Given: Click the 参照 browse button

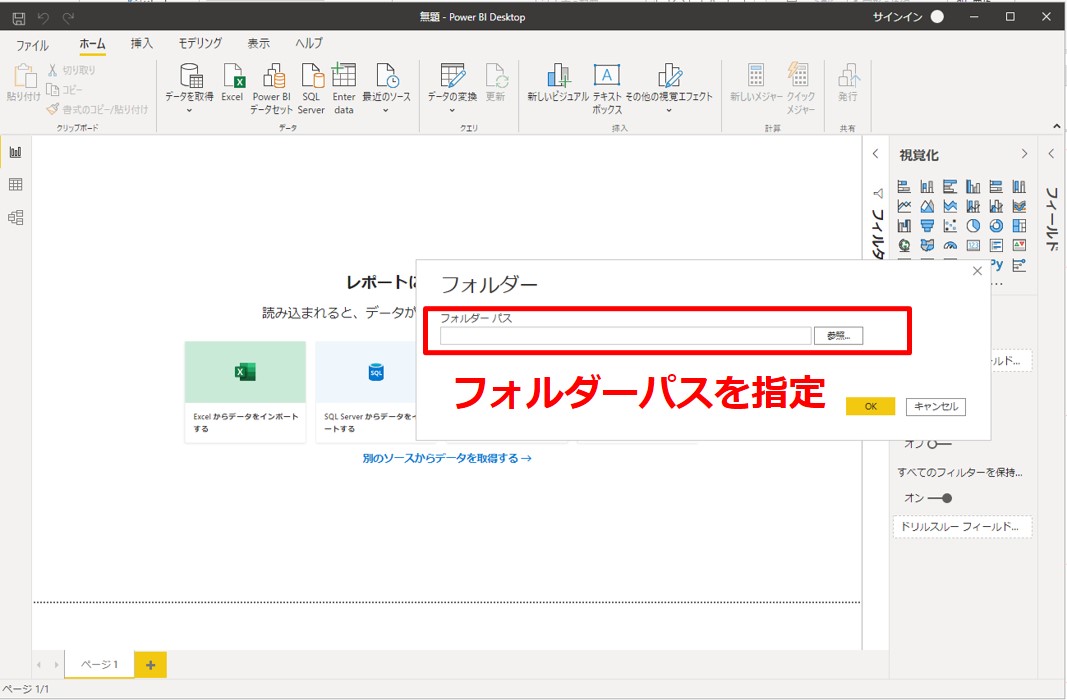Looking at the screenshot, I should [x=838, y=336].
